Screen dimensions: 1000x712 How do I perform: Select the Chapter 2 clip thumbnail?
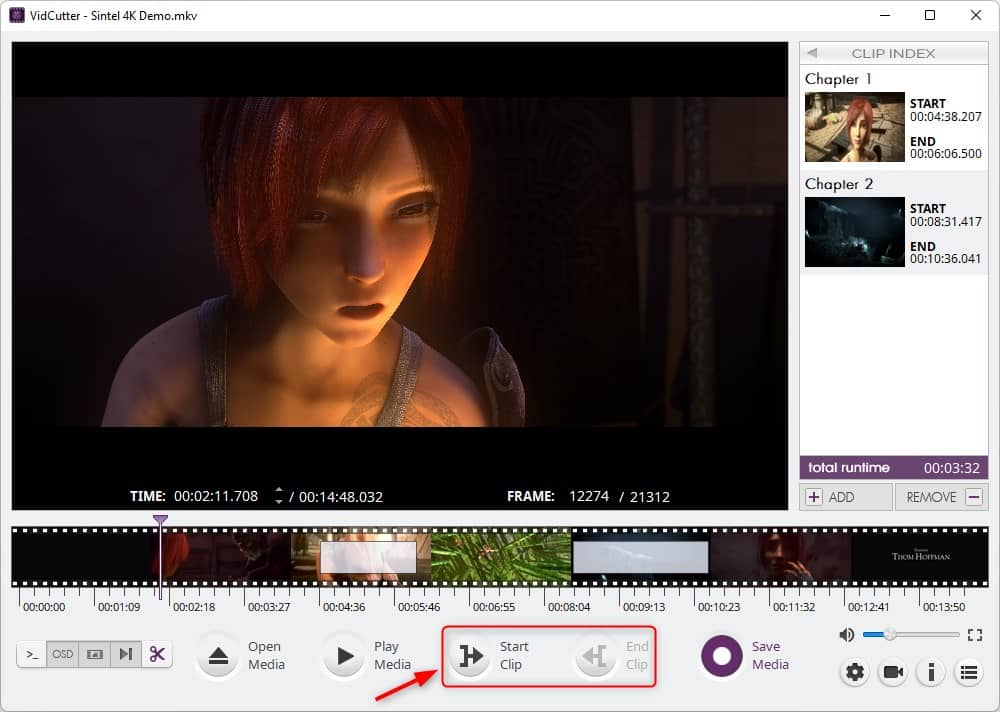(x=855, y=232)
